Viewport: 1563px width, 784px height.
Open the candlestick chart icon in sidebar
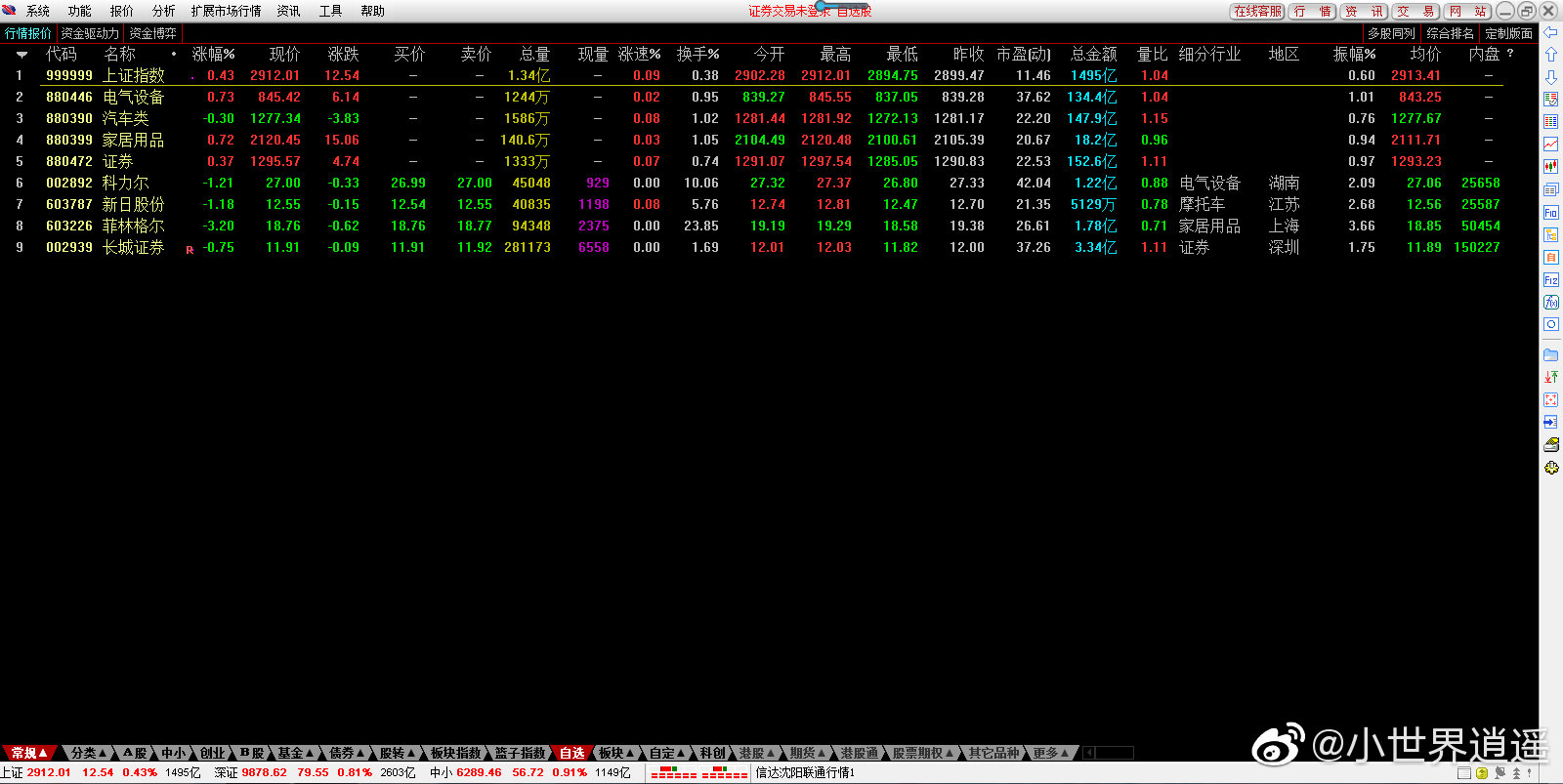1550,167
